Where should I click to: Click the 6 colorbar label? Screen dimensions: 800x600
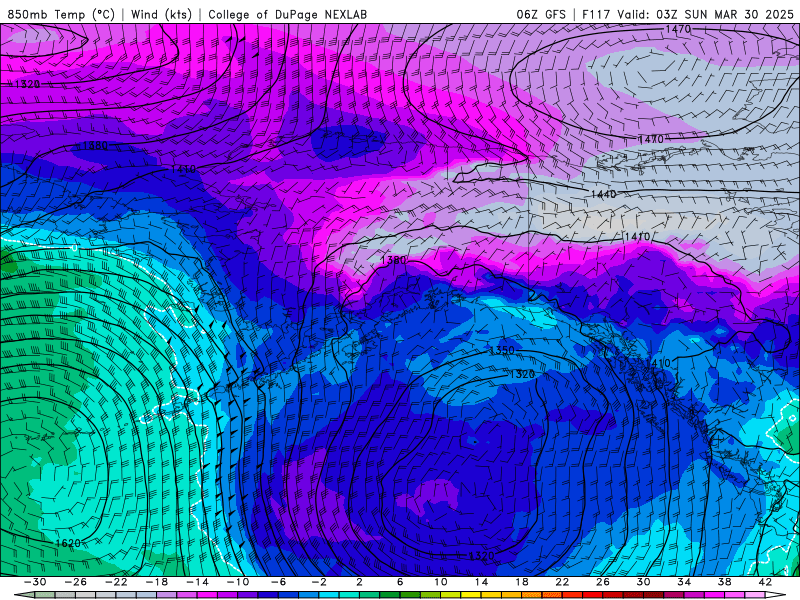point(400,582)
